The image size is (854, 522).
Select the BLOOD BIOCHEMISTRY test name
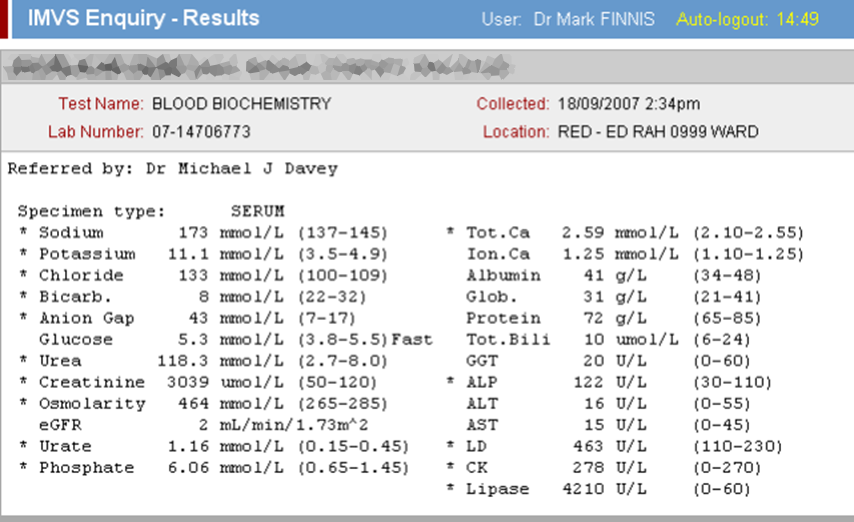tap(241, 104)
